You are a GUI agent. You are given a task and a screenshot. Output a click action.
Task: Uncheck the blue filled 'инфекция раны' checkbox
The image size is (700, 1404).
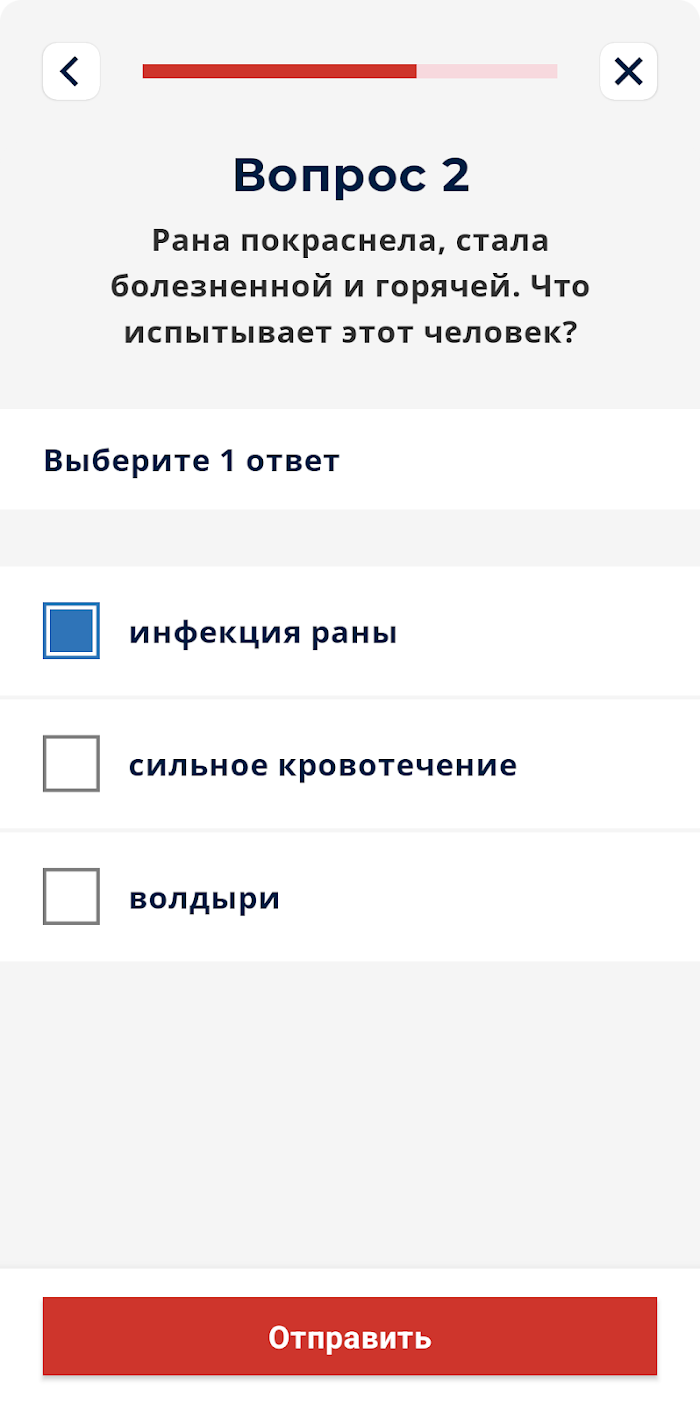tap(71, 631)
